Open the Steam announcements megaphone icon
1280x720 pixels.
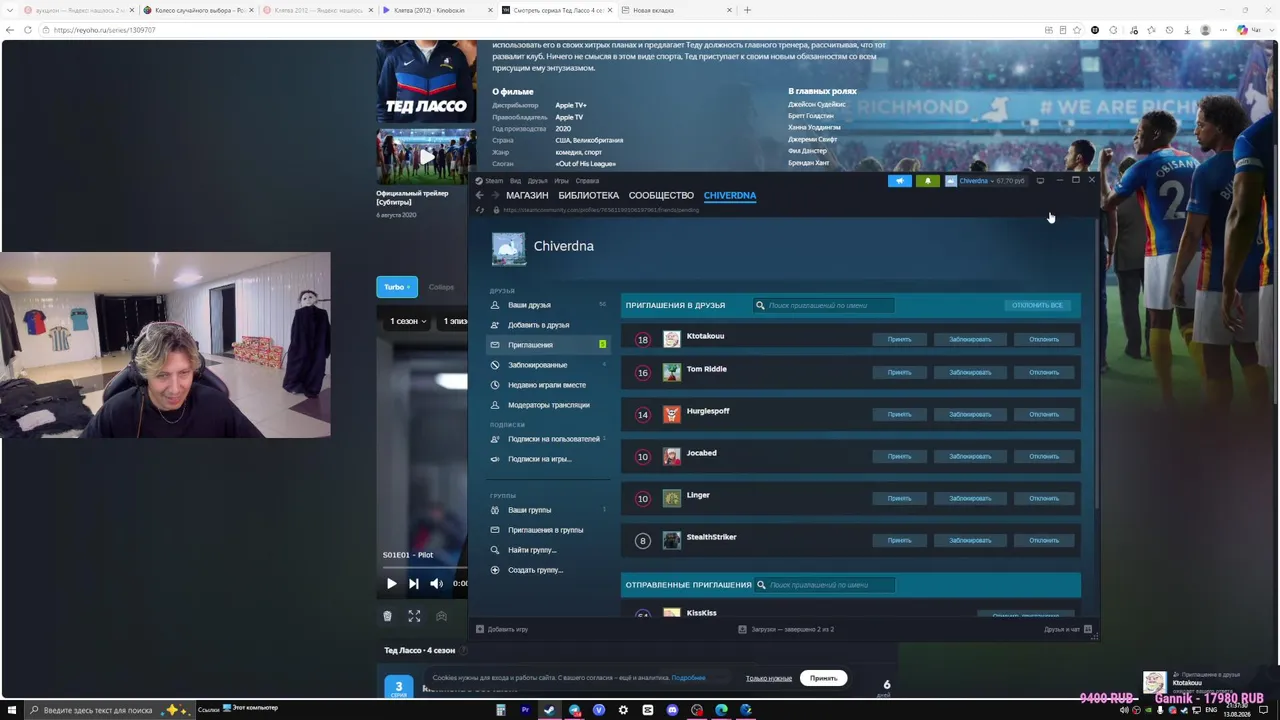click(900, 181)
